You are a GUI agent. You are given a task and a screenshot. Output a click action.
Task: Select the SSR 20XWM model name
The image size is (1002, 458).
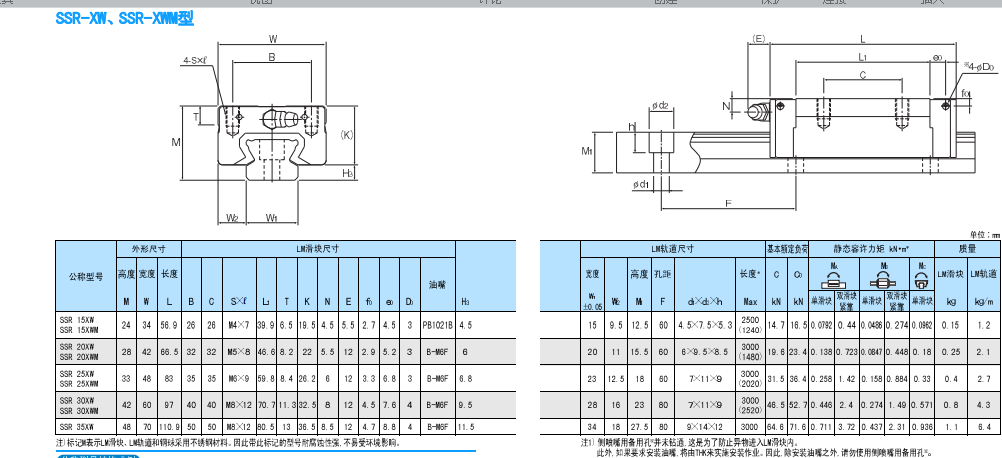tap(79, 356)
